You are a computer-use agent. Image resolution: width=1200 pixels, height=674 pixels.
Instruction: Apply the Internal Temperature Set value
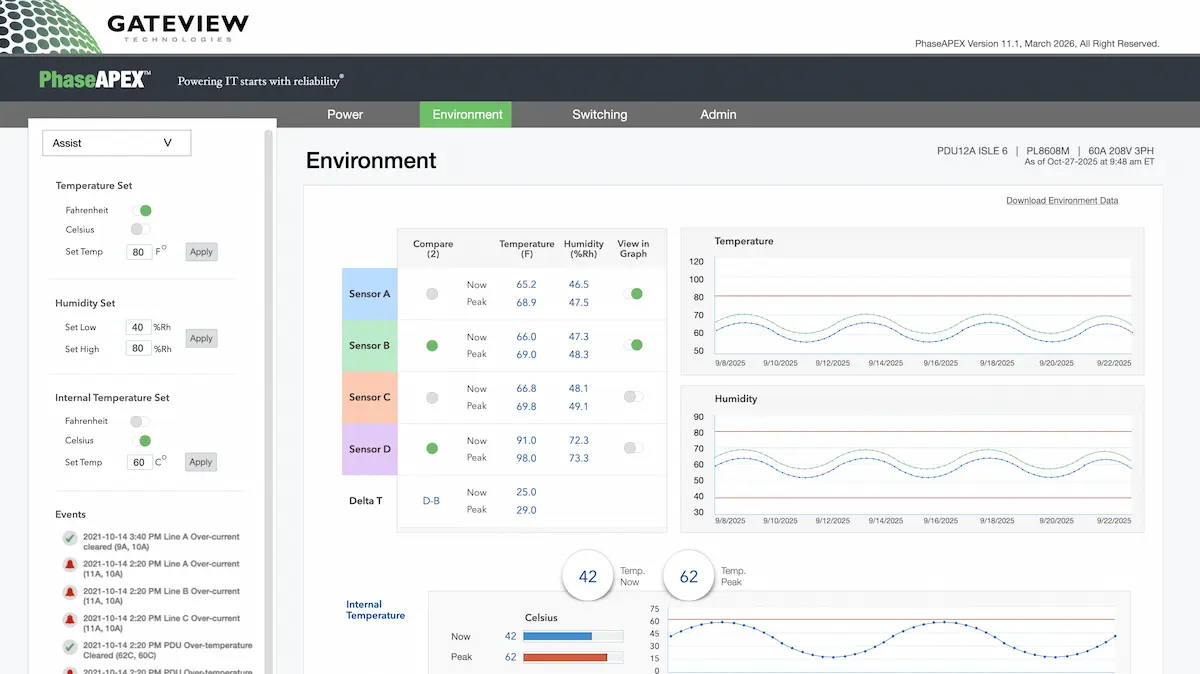201,462
